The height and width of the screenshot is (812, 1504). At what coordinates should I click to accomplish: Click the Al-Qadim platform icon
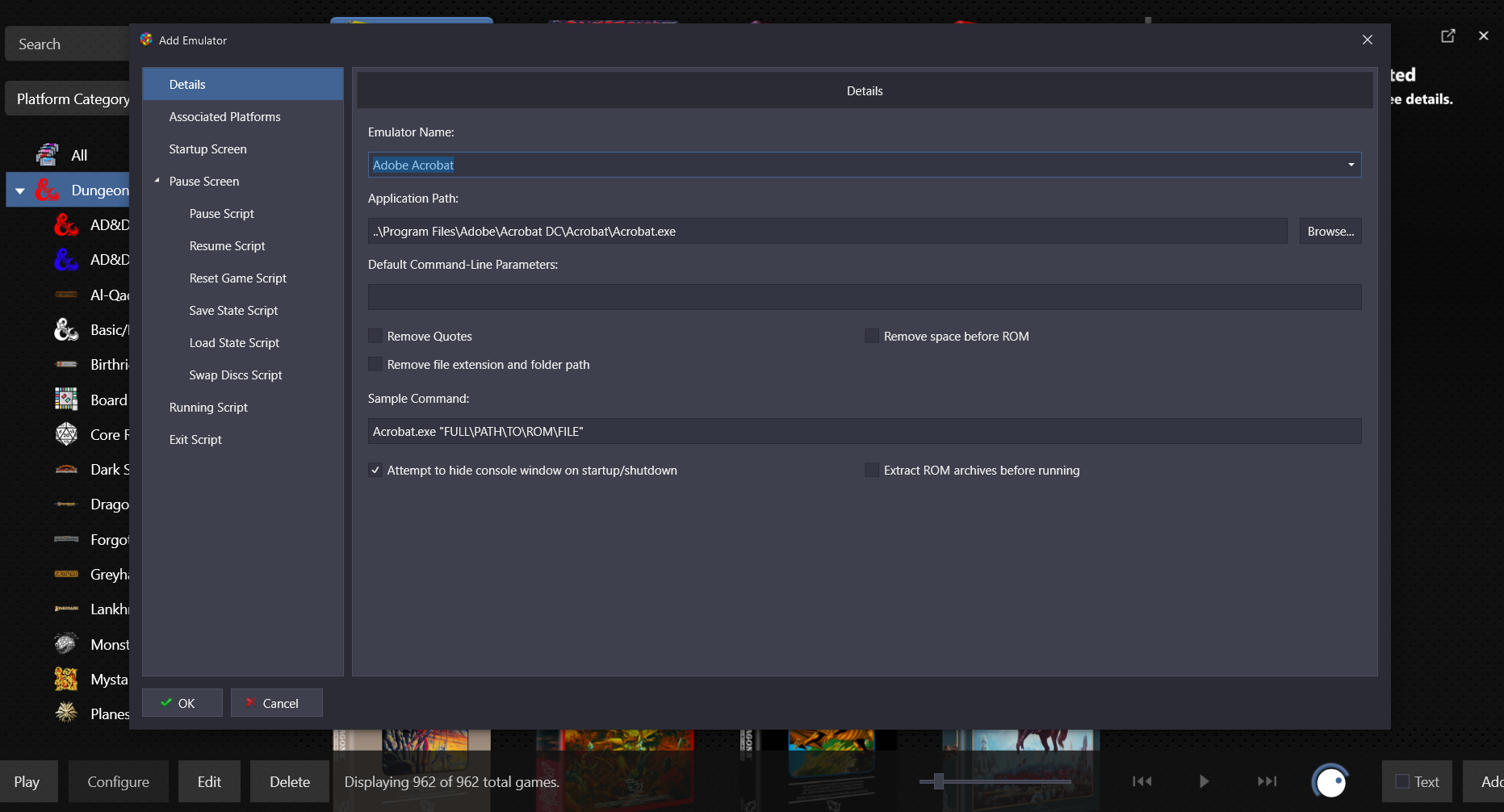tap(66, 295)
